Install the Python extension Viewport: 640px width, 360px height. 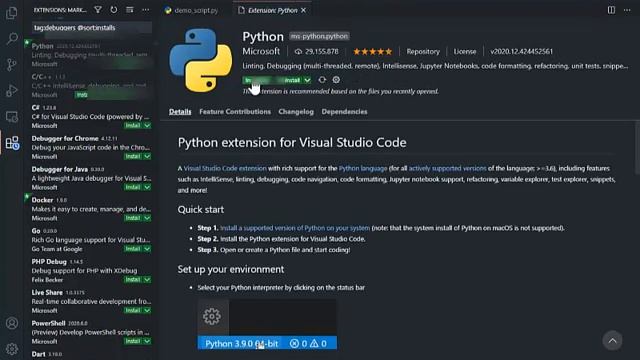point(273,80)
